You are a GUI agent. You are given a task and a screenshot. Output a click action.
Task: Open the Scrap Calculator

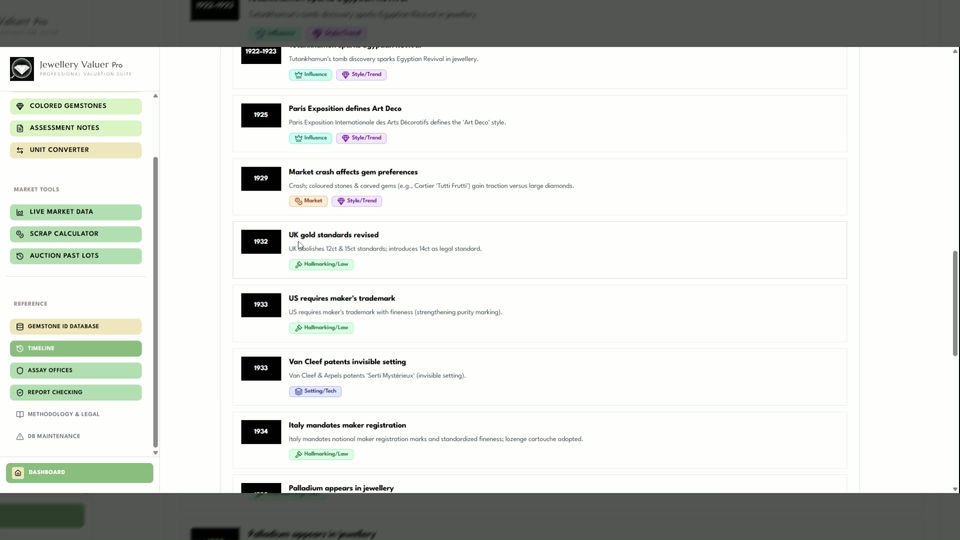click(76, 234)
